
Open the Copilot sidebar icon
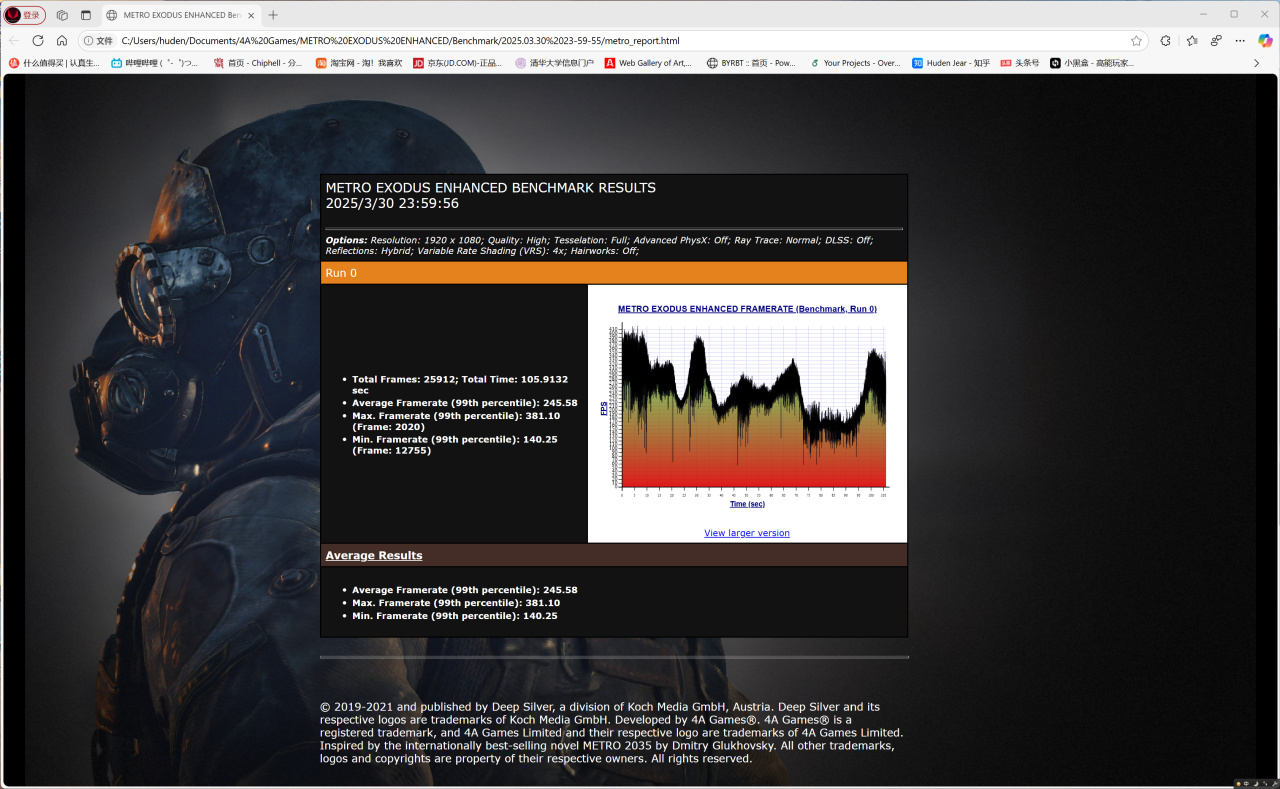click(1266, 41)
